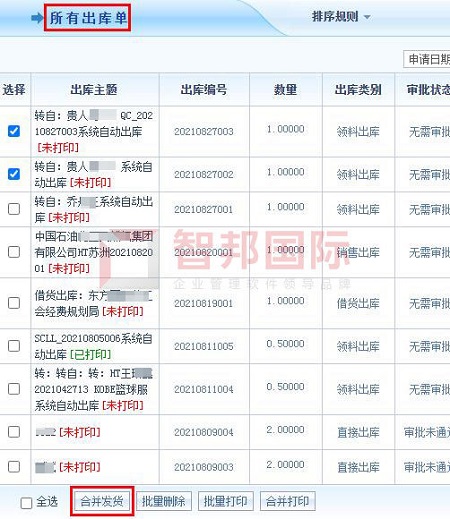Tick the checkbox for order 20210809003
Screen dimensions: 450x519
point(14,466)
